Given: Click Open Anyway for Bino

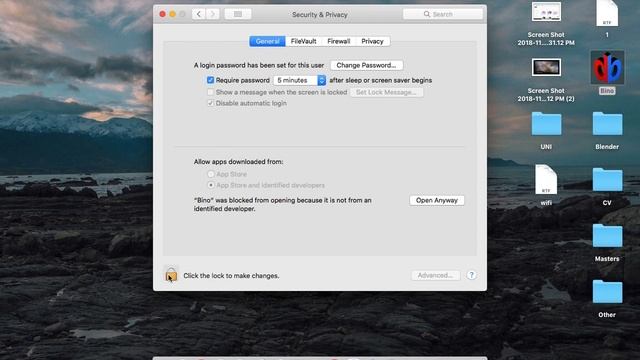Looking at the screenshot, I should point(437,200).
